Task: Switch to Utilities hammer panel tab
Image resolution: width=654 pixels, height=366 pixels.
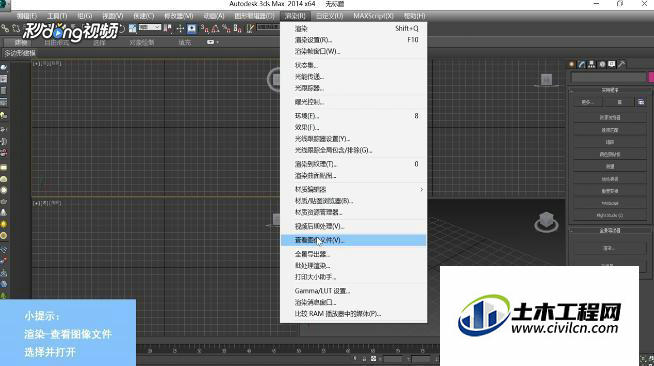Action: tap(621, 64)
